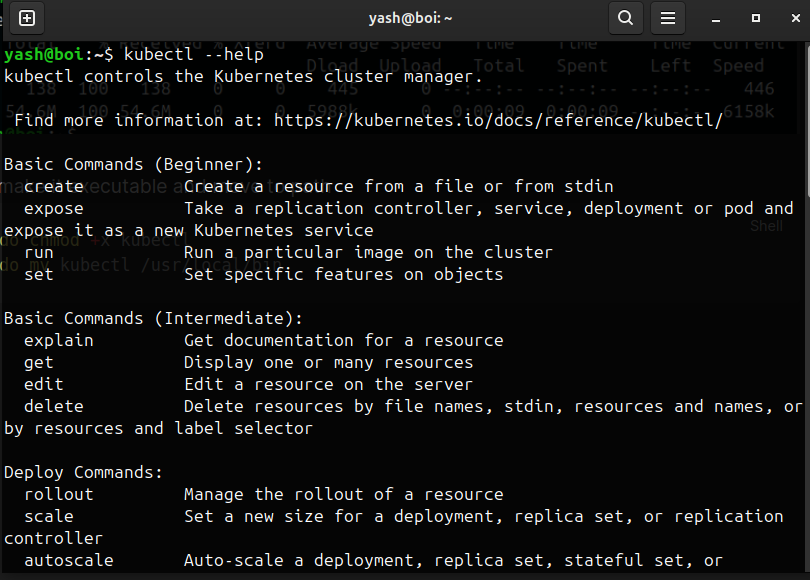This screenshot has width=810, height=580.
Task: Click the 'explain' command in the list
Action: (59, 340)
